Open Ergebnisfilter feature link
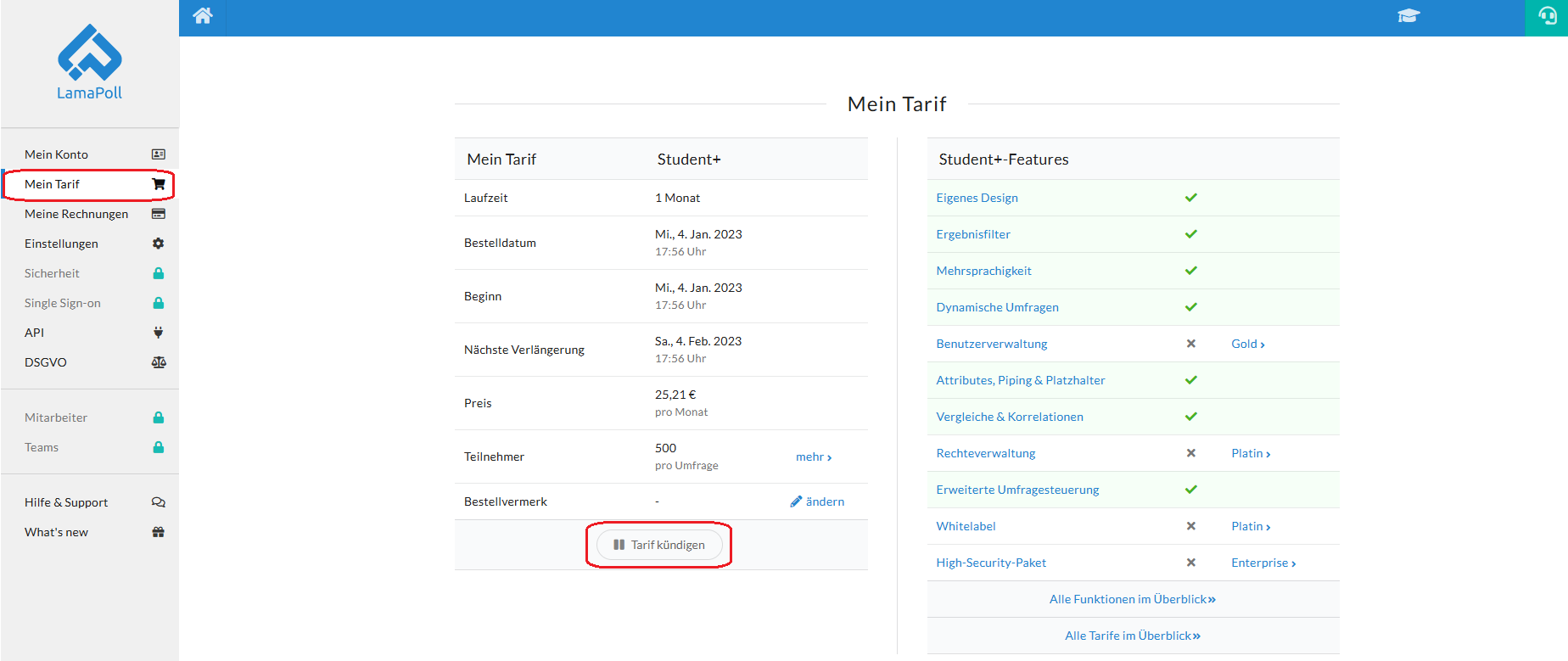Viewport: 1568px width, 661px height. coord(973,234)
